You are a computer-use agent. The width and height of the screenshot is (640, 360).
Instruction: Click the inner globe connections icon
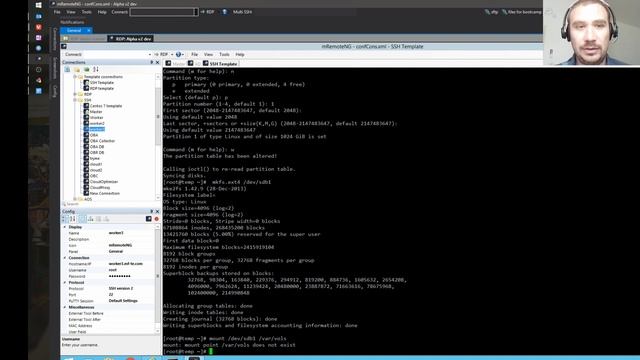(178, 54)
